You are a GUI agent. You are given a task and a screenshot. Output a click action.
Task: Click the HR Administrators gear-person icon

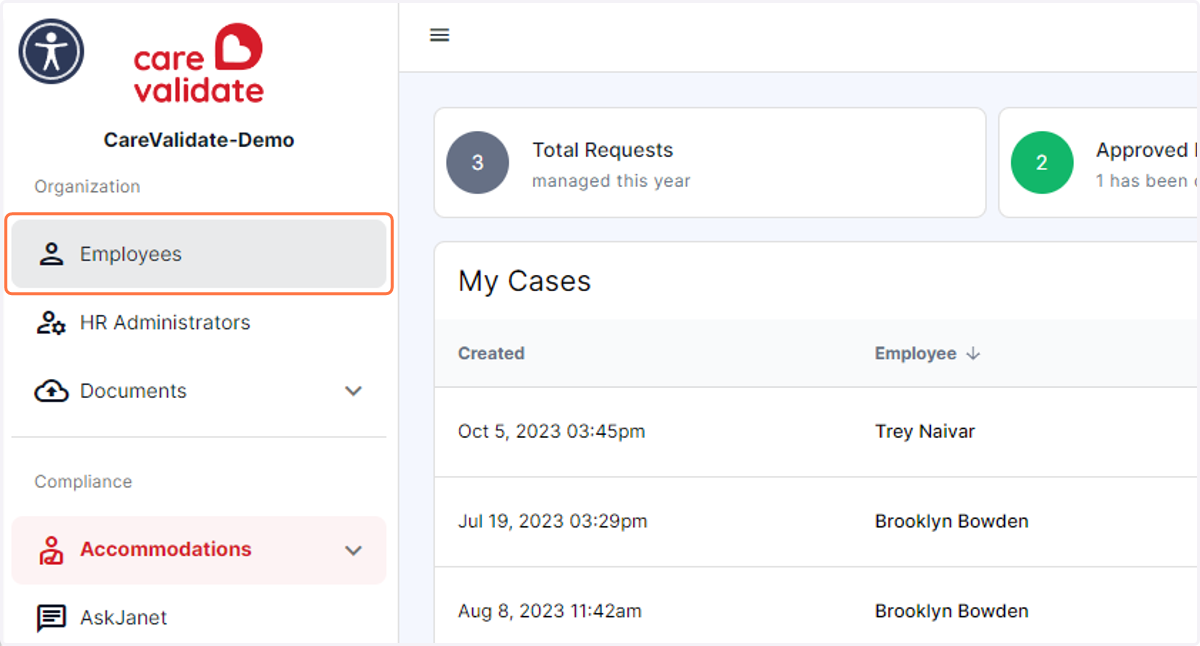tap(51, 323)
